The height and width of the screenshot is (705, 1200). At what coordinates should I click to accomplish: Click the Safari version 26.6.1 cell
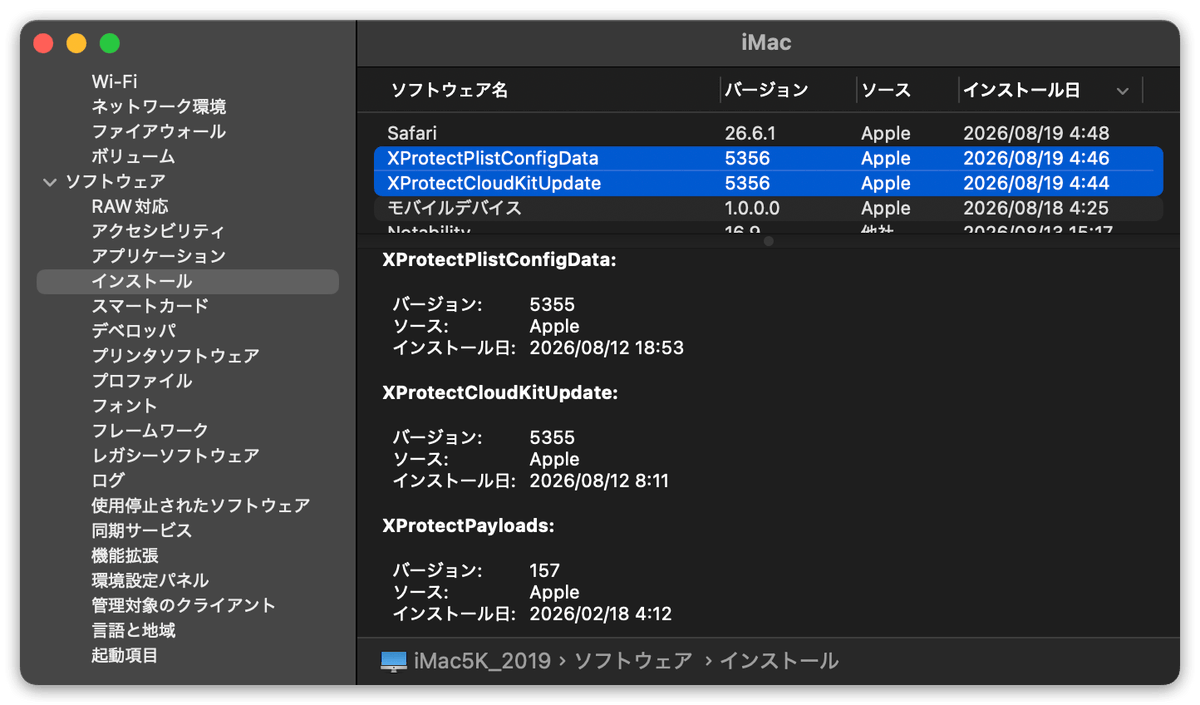[750, 133]
